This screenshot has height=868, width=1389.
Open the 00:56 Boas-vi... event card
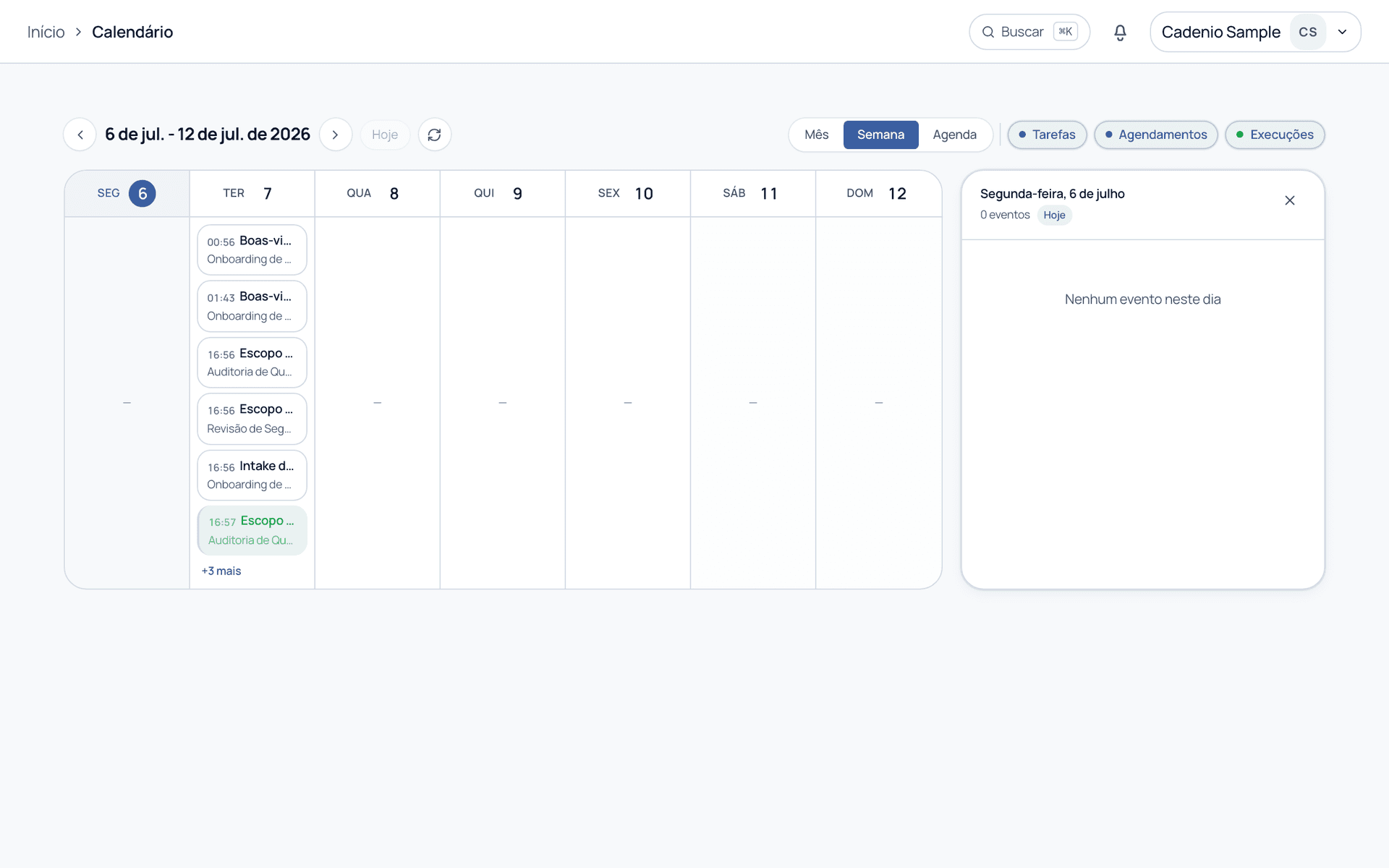(x=252, y=250)
